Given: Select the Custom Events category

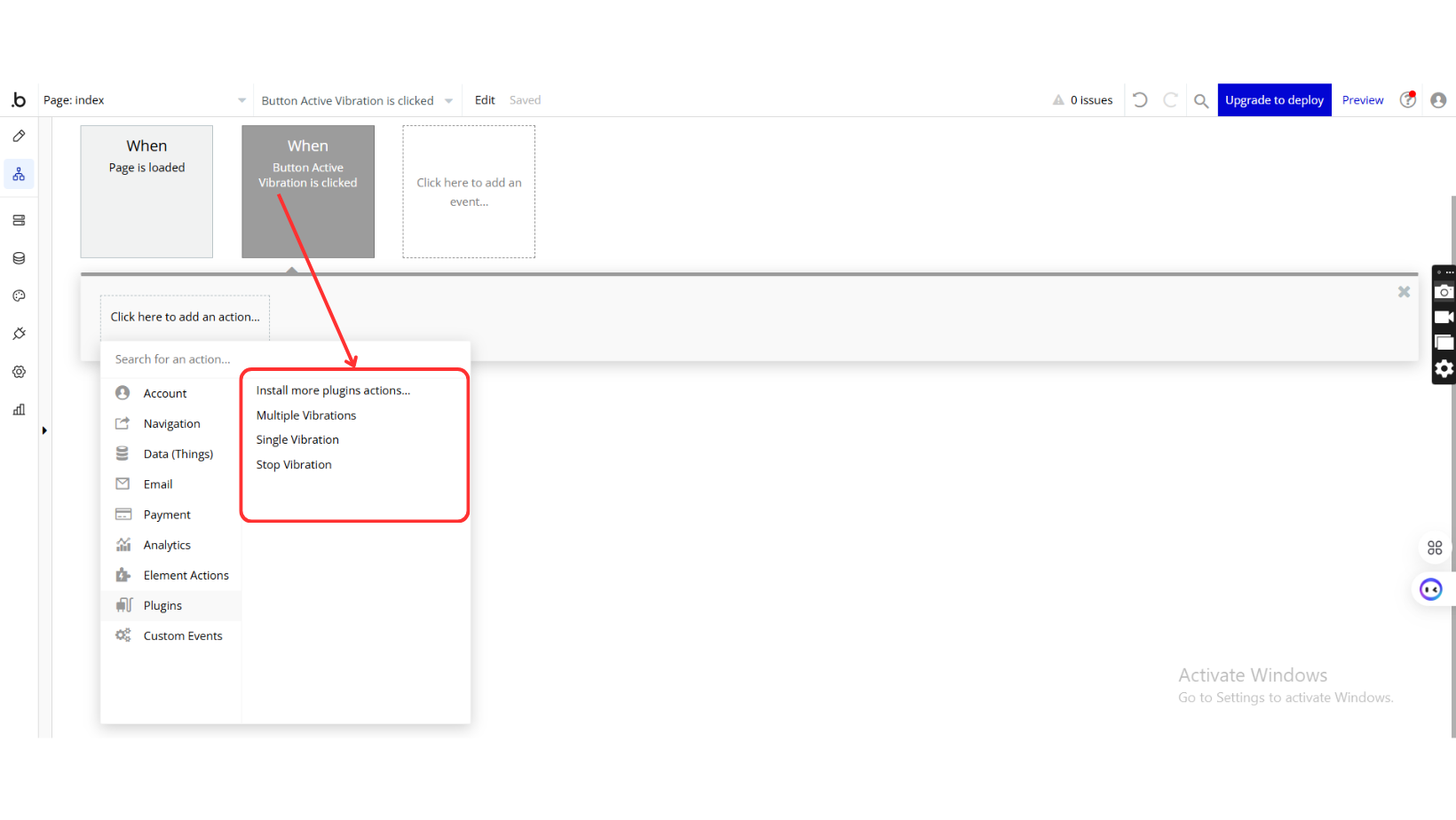Looking at the screenshot, I should [x=170, y=635].
